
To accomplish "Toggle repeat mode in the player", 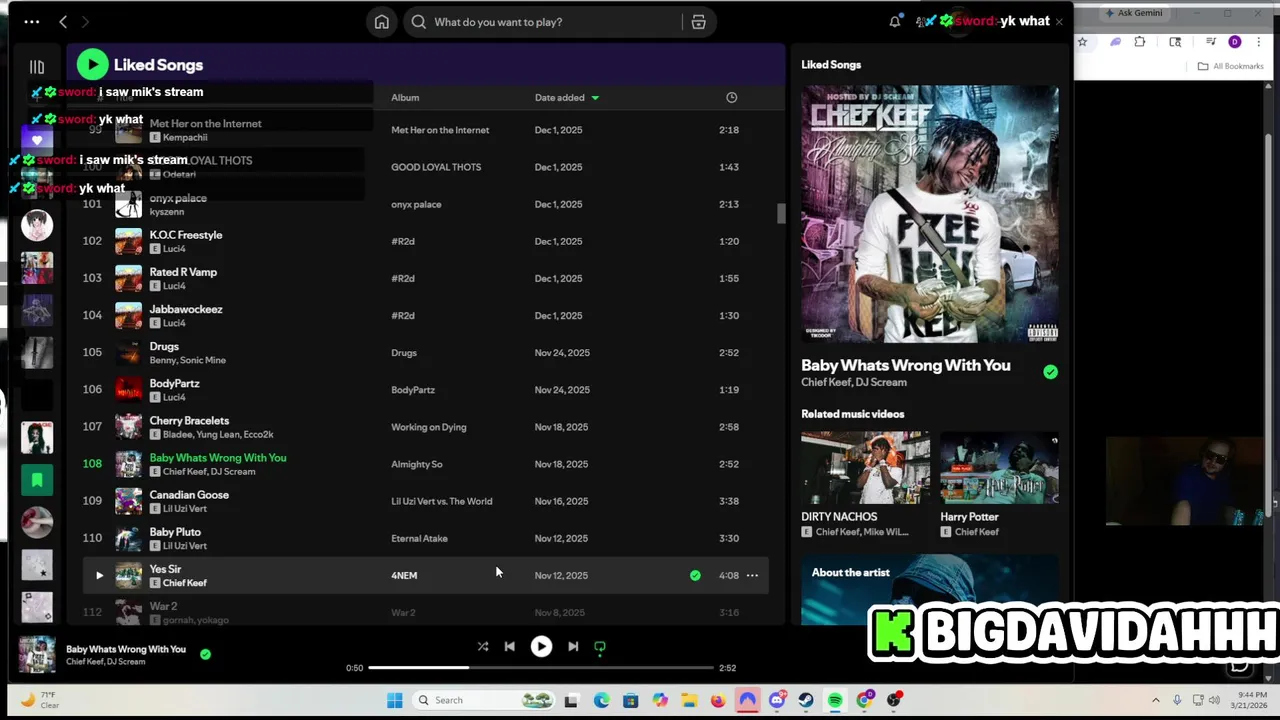I will pos(600,646).
